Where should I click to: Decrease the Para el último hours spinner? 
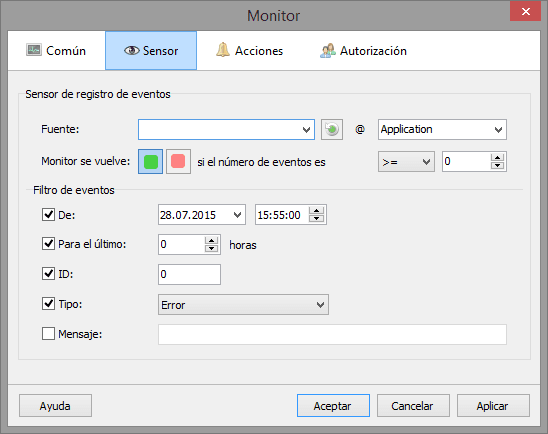coord(211,248)
